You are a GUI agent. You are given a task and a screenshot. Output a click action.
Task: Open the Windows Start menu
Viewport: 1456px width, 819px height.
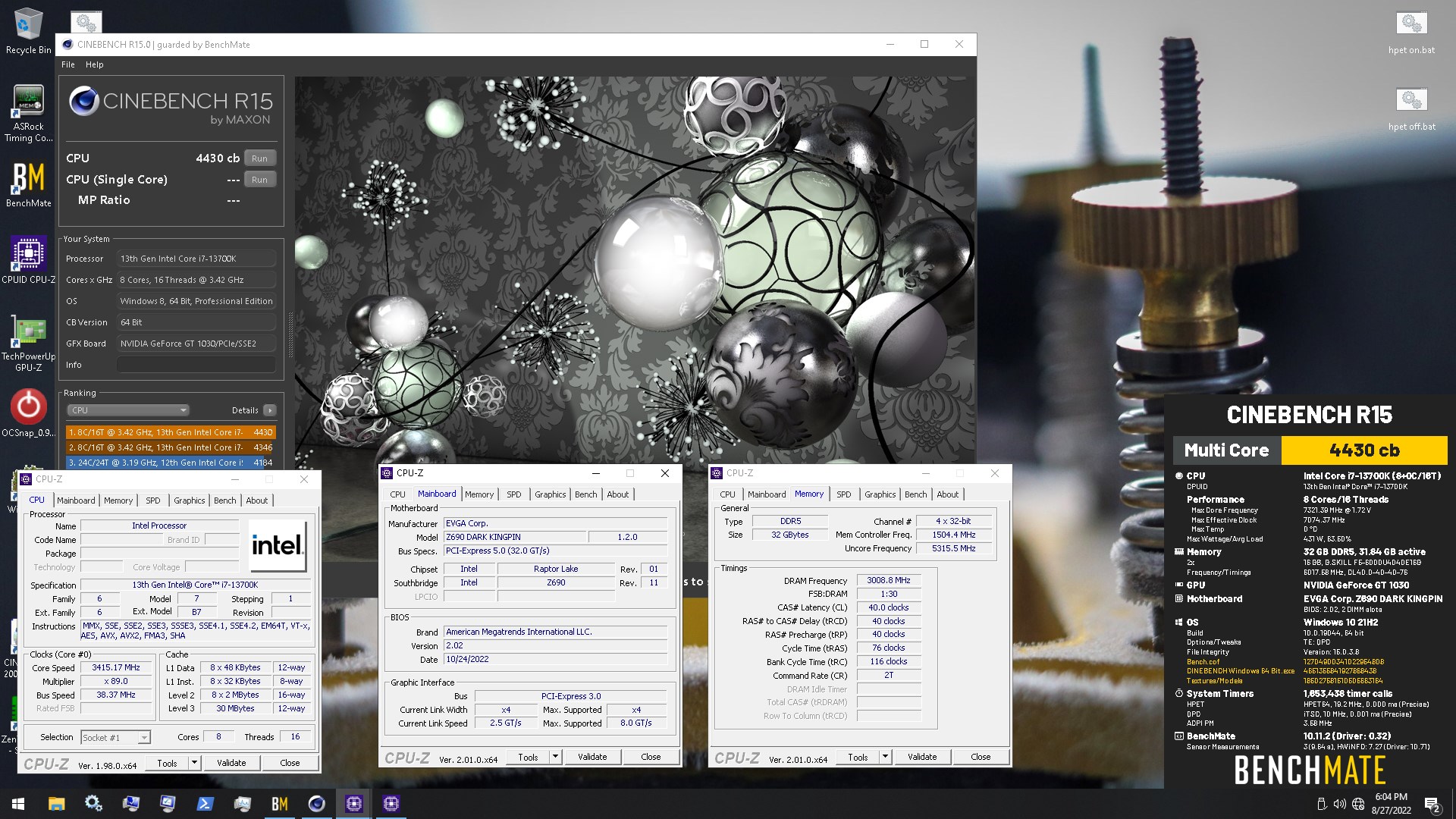pos(18,804)
